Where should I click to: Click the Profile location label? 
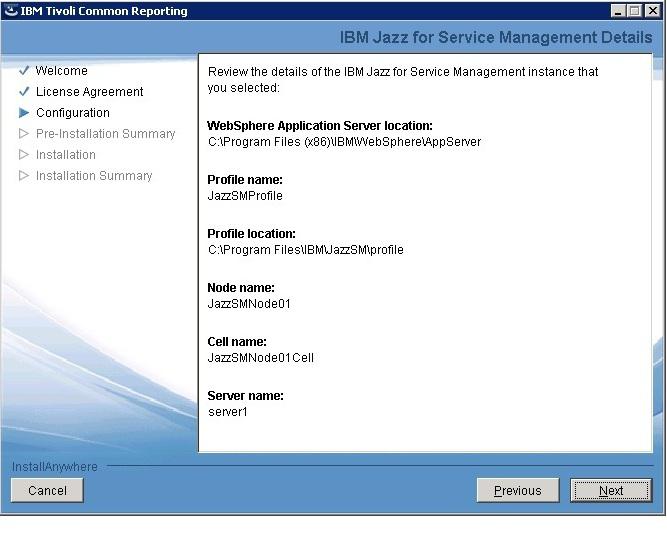click(x=251, y=234)
